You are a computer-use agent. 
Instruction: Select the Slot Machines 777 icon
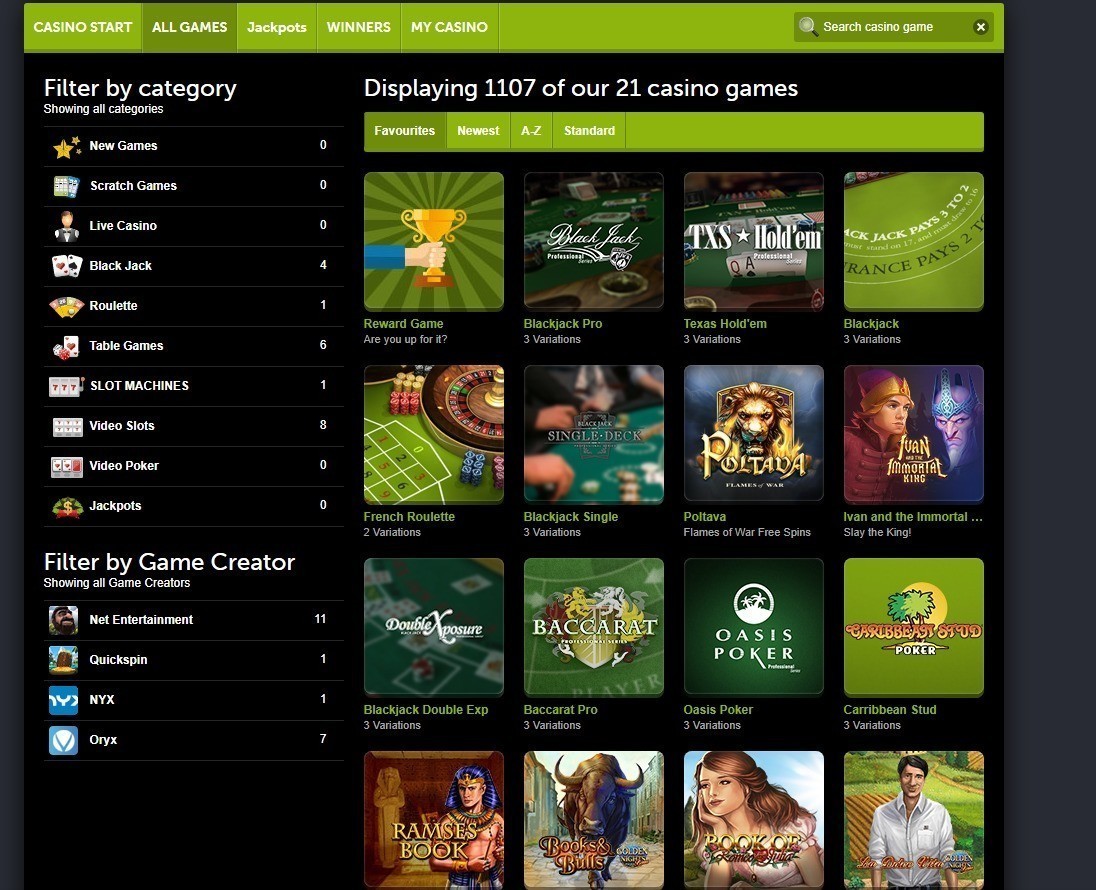pyautogui.click(x=64, y=386)
